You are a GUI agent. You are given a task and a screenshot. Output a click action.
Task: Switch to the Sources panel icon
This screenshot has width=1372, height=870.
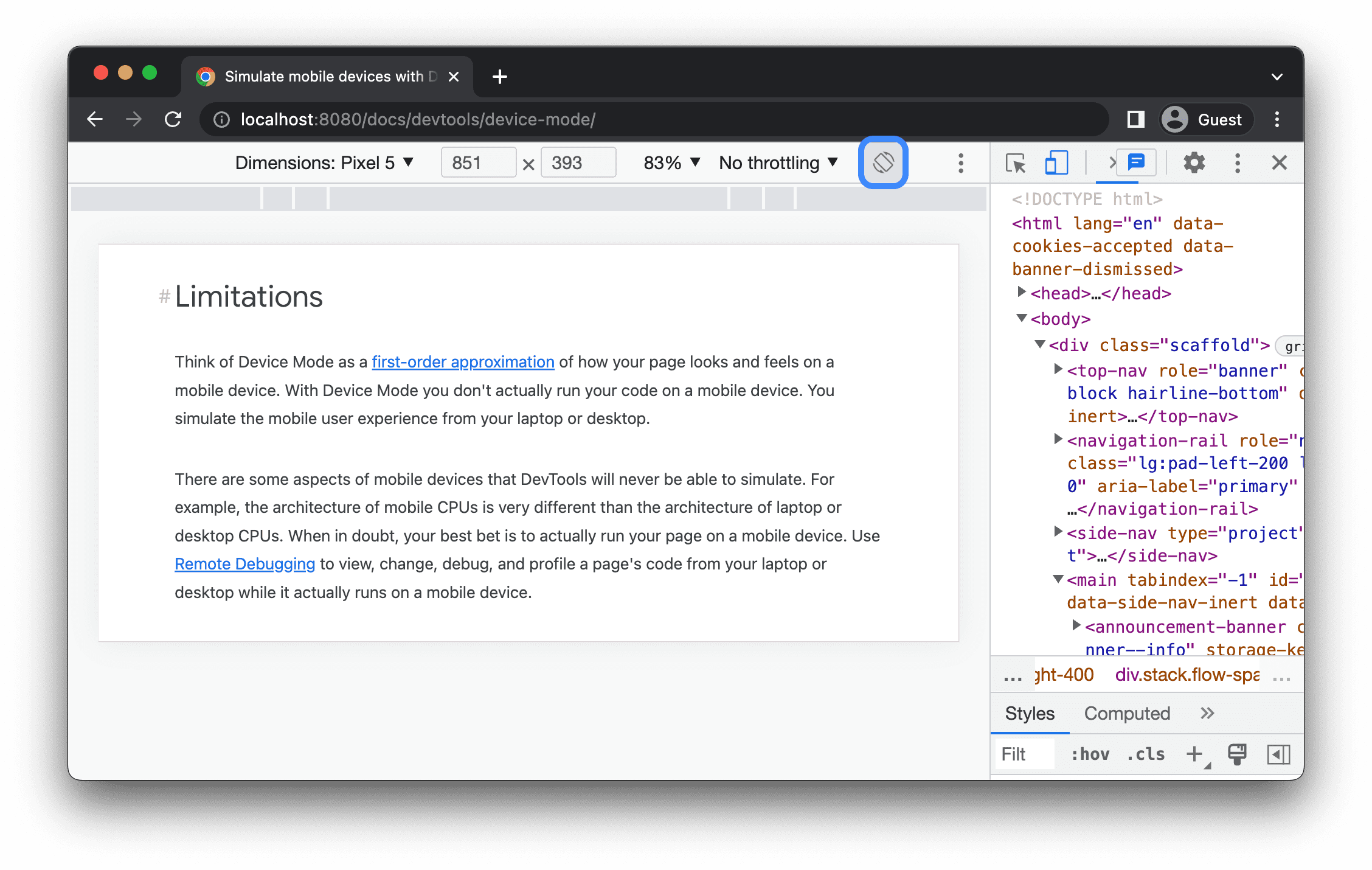coord(1110,163)
